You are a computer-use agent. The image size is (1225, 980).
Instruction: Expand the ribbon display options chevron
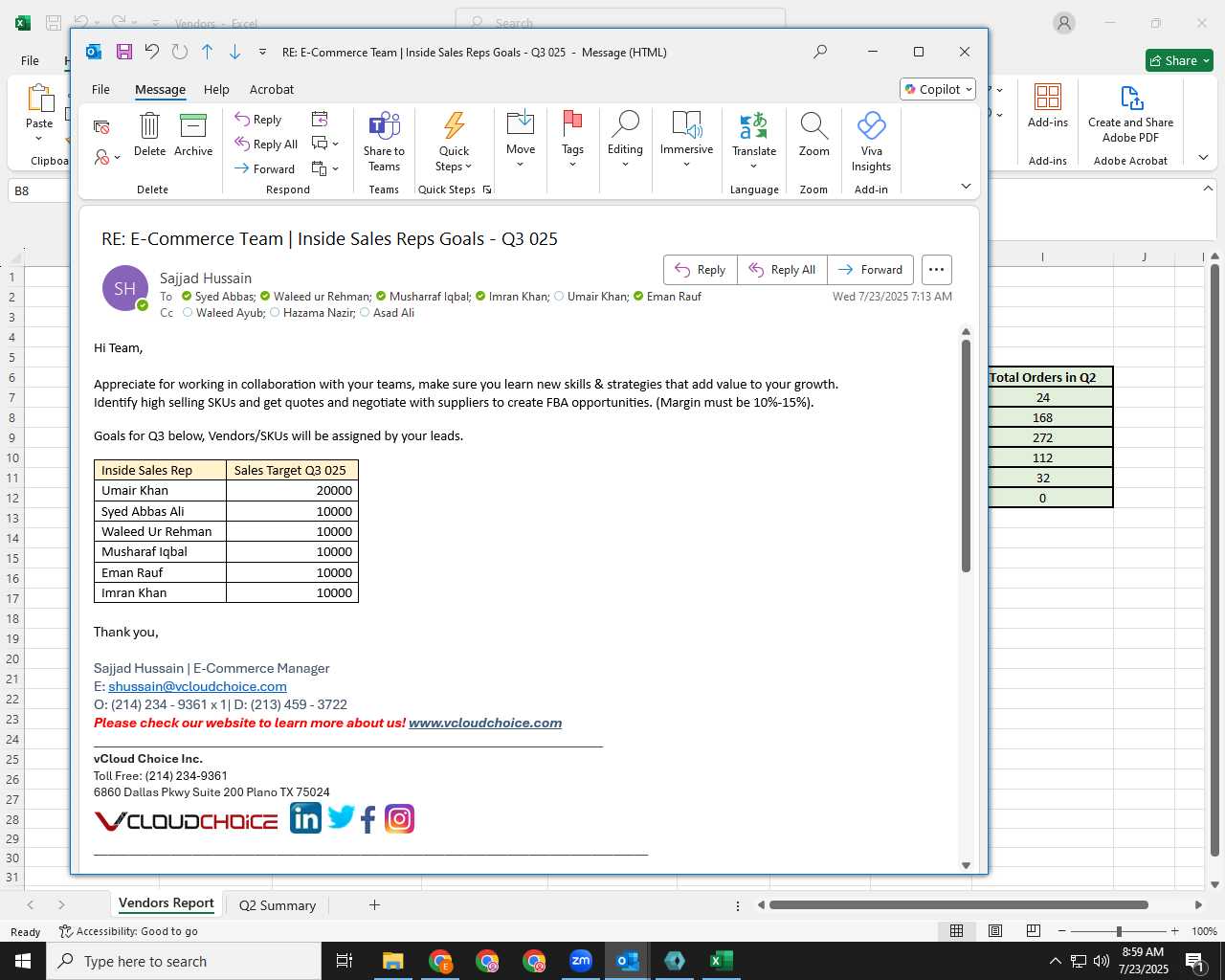966,186
